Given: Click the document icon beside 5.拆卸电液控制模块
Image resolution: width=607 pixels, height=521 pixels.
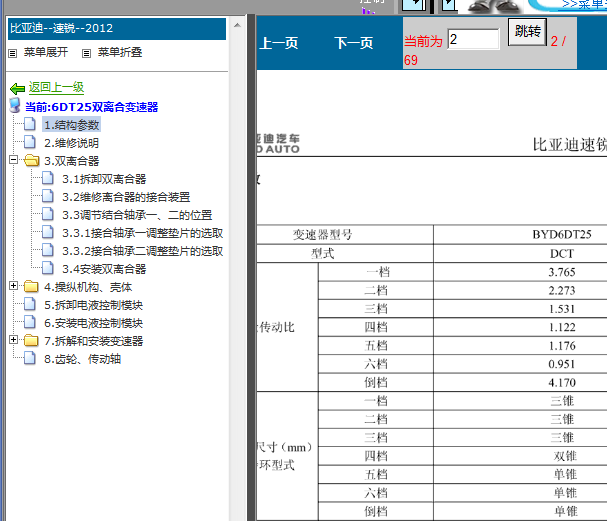Looking at the screenshot, I should pyautogui.click(x=29, y=304).
